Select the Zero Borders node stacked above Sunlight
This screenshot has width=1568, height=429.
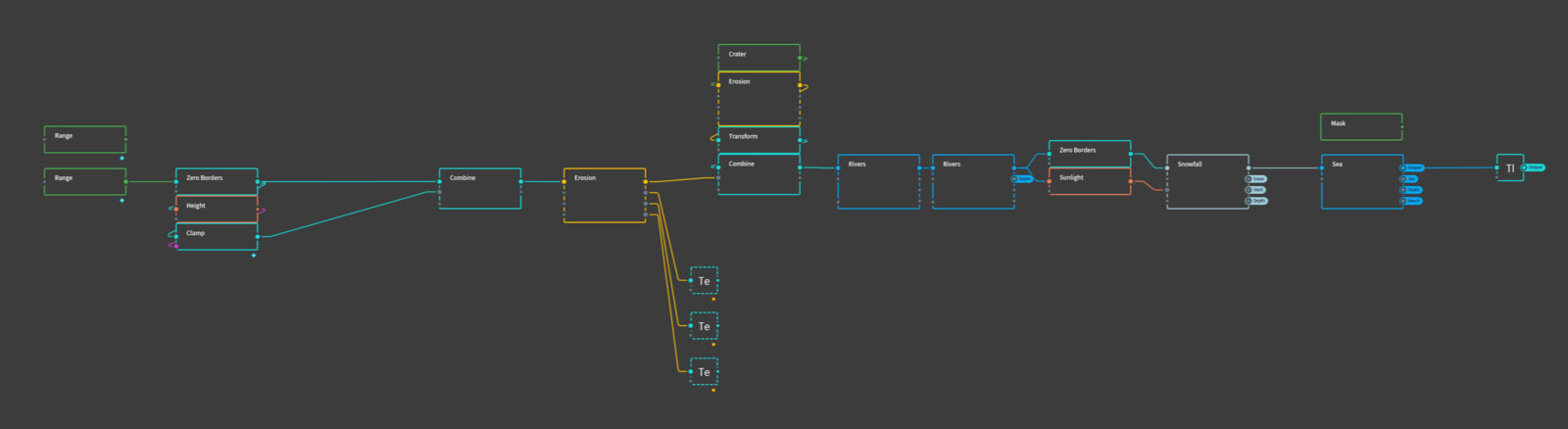tap(1090, 154)
